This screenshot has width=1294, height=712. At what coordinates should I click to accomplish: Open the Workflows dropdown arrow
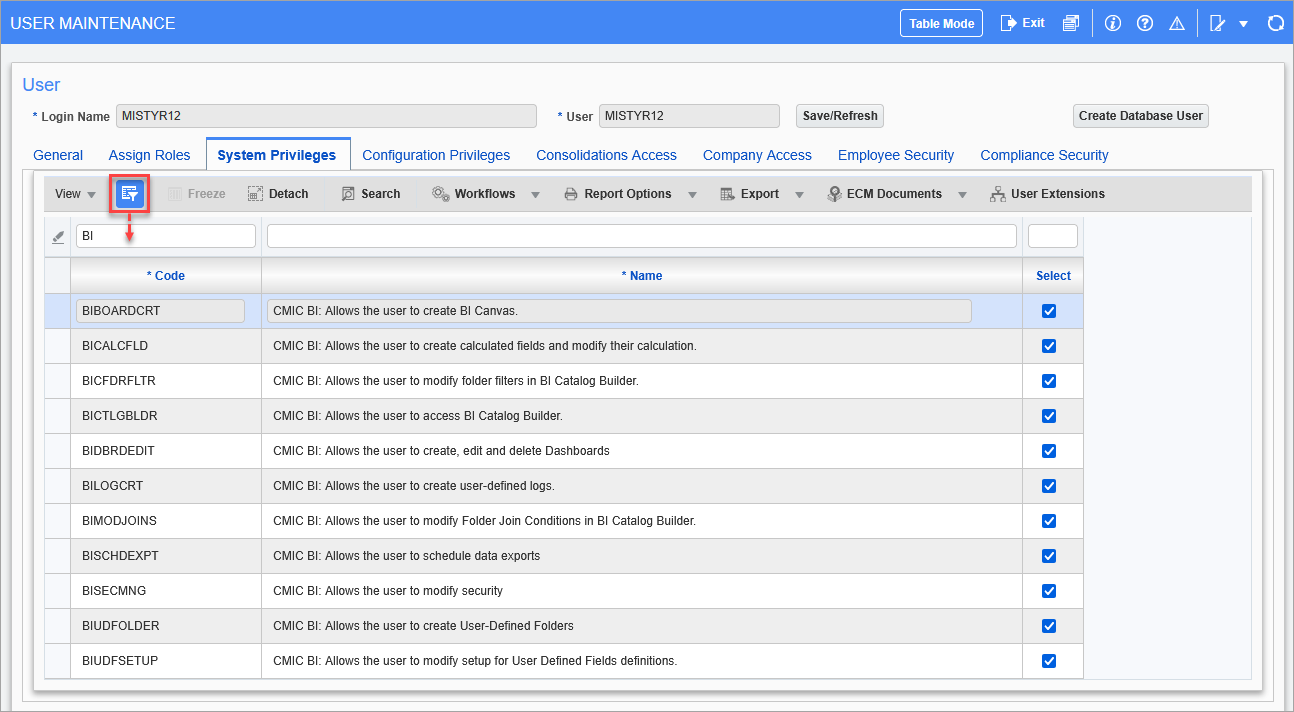pos(535,195)
